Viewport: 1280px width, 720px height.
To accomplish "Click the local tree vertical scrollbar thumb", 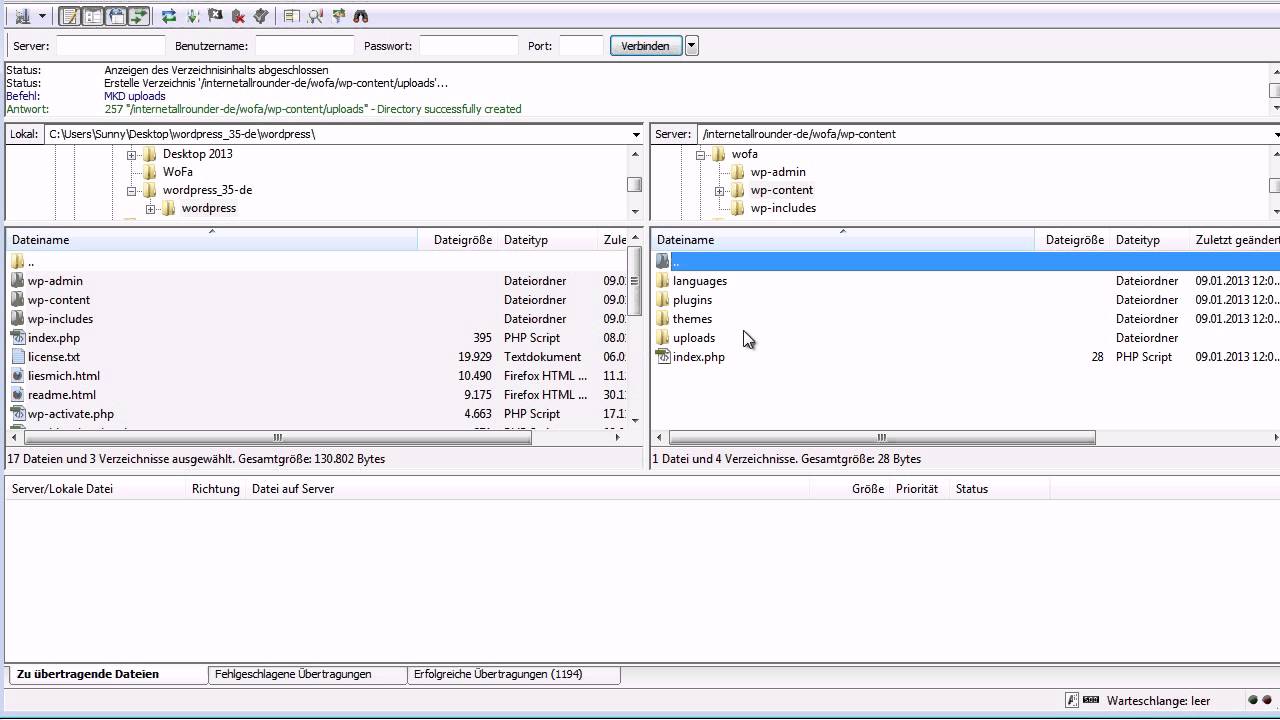I will [634, 184].
